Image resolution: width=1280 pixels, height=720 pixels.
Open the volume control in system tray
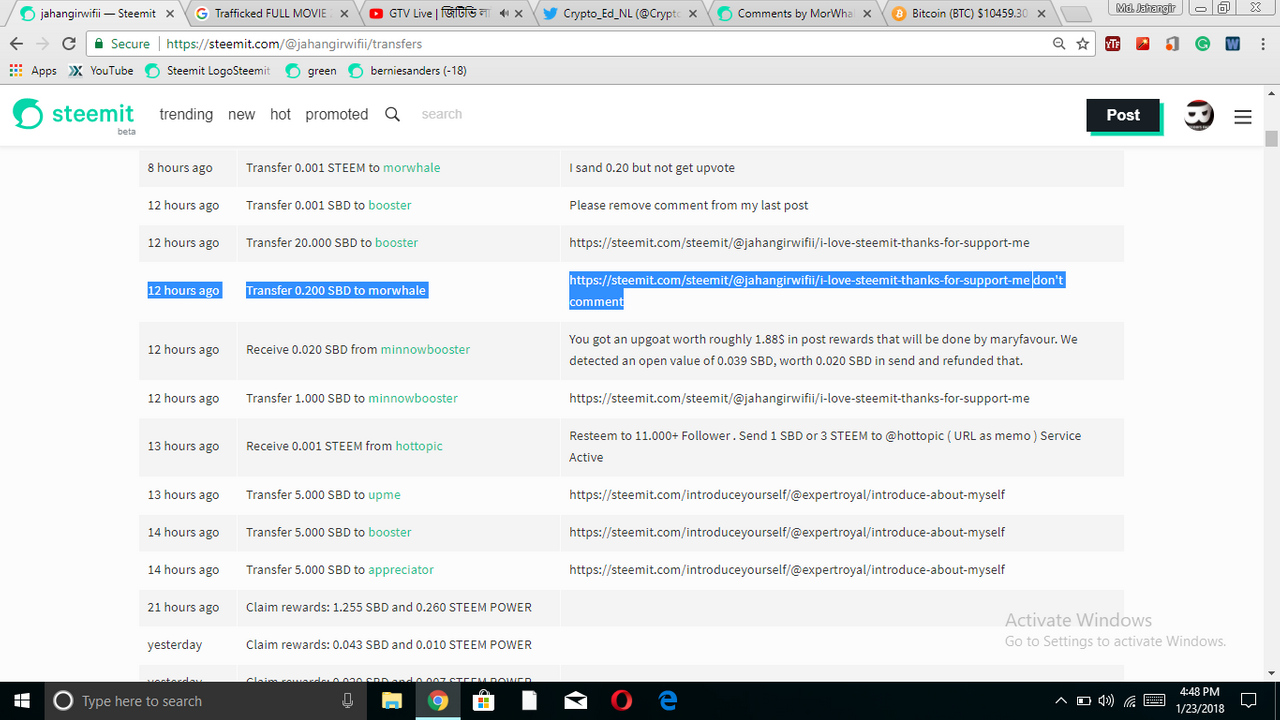click(x=1106, y=701)
